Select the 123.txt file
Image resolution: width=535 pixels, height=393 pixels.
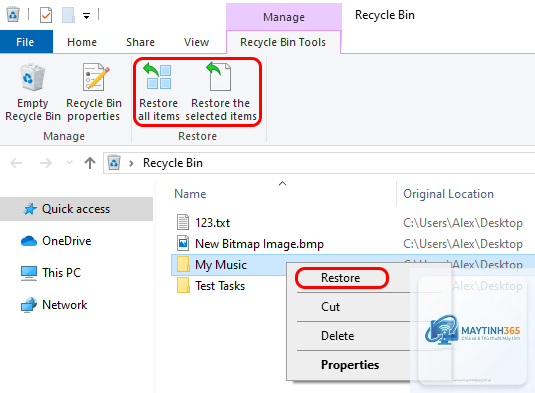212,223
